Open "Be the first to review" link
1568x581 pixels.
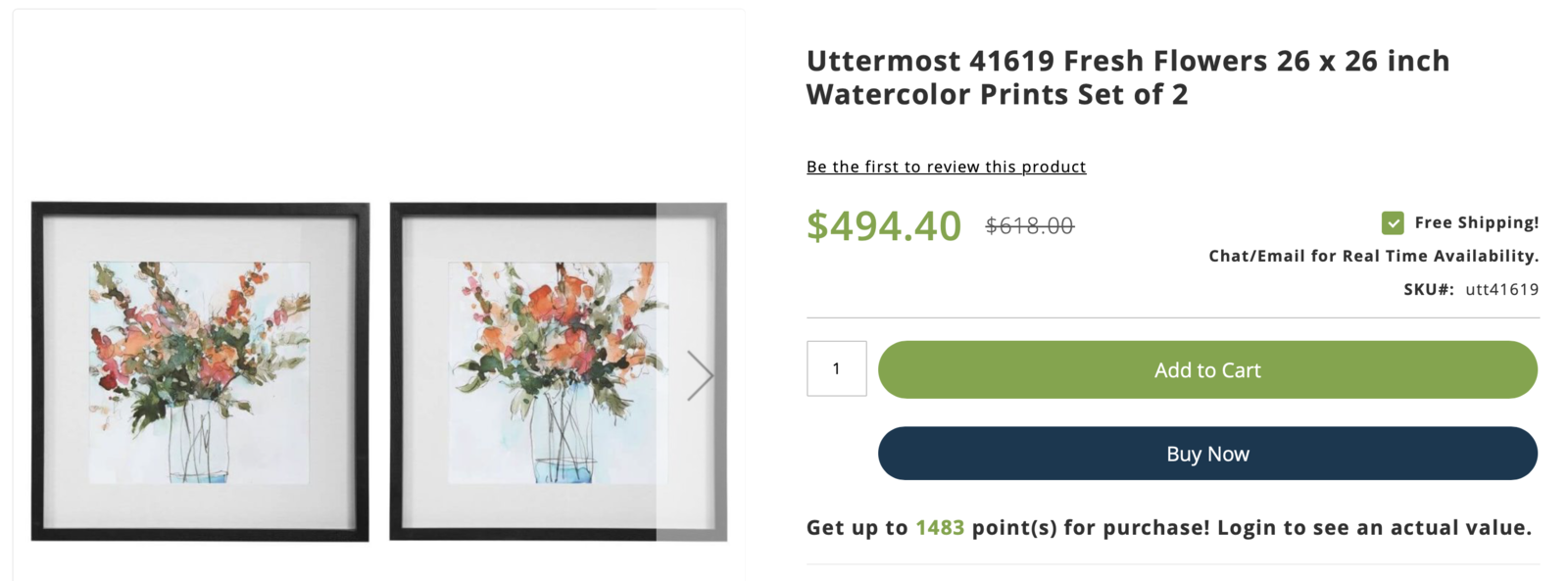pos(946,167)
